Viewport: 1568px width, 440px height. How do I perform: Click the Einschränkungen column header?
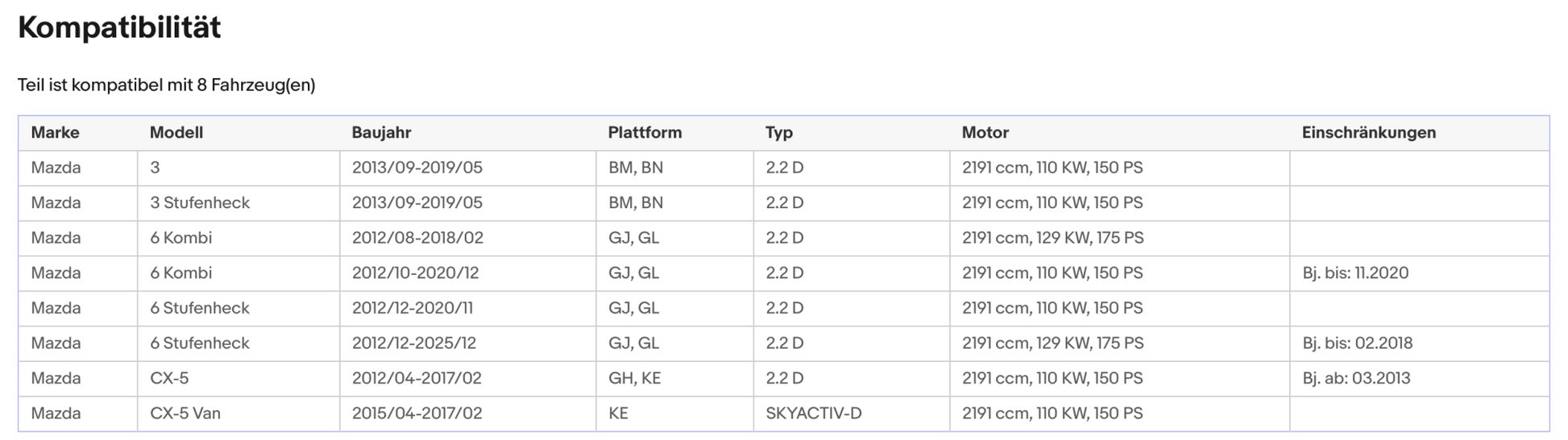pyautogui.click(x=1368, y=133)
